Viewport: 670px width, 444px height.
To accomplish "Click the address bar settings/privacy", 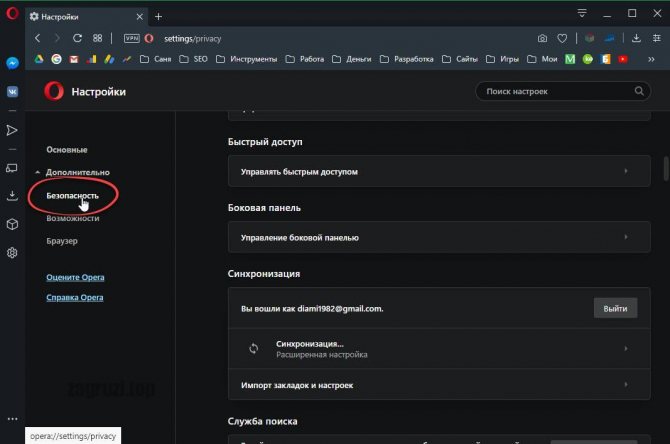I will 193,38.
